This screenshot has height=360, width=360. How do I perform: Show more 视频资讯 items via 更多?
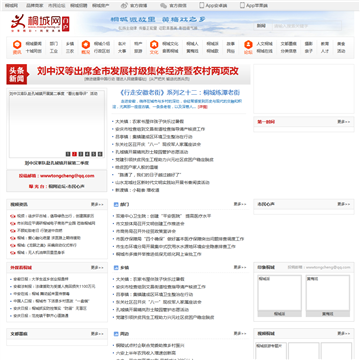[x=97, y=204]
